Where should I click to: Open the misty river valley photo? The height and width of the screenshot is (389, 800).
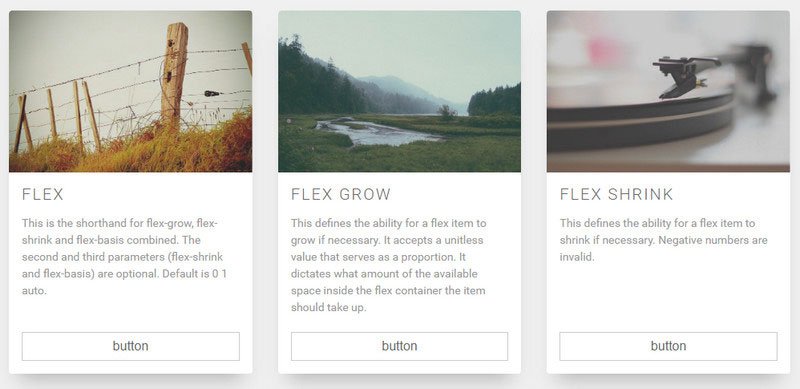[x=399, y=91]
